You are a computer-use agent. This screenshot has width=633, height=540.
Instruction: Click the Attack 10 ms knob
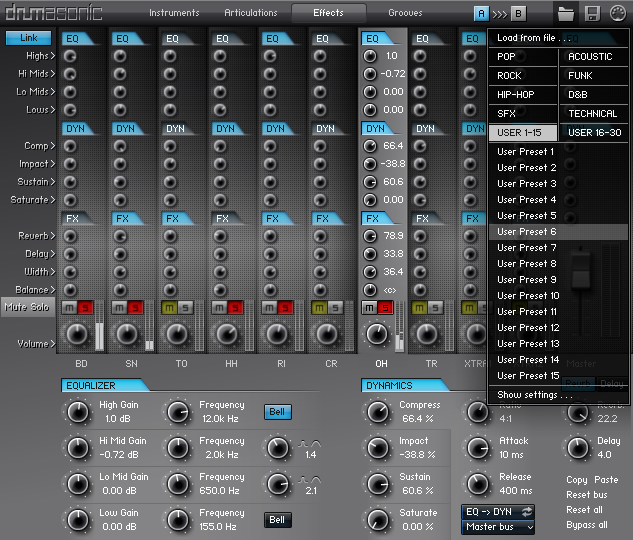coord(478,448)
